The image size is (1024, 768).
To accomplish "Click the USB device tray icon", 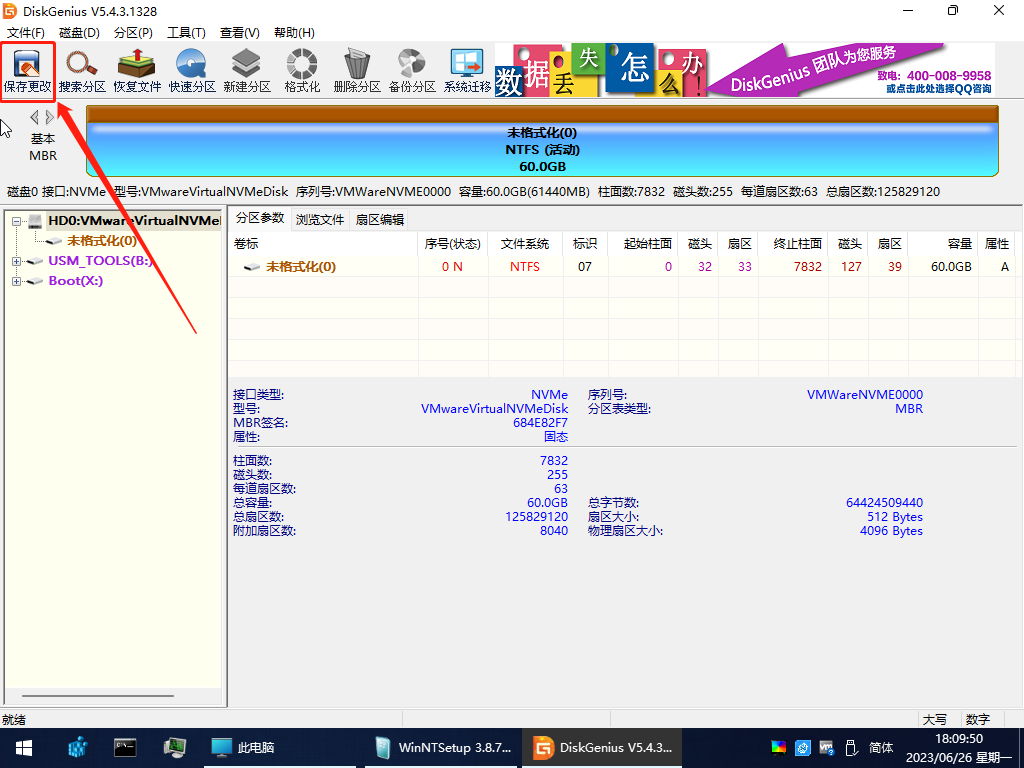I will pos(850,747).
